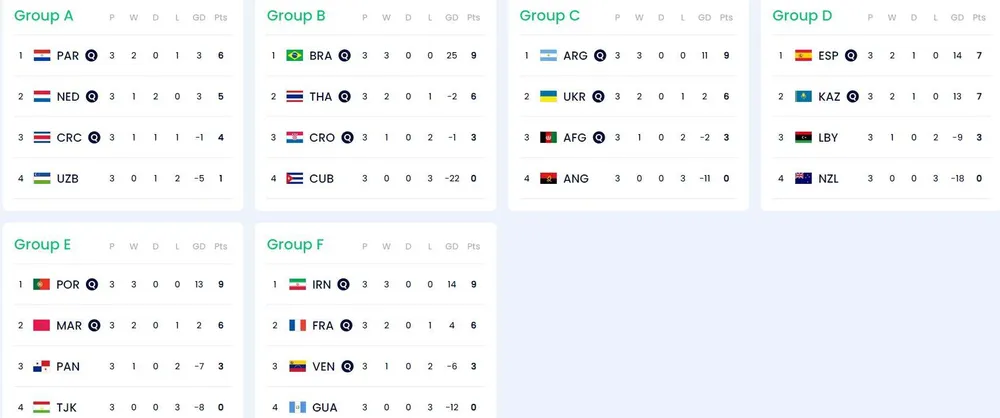
Task: Click the Ukraine flag icon
Action: click(548, 97)
